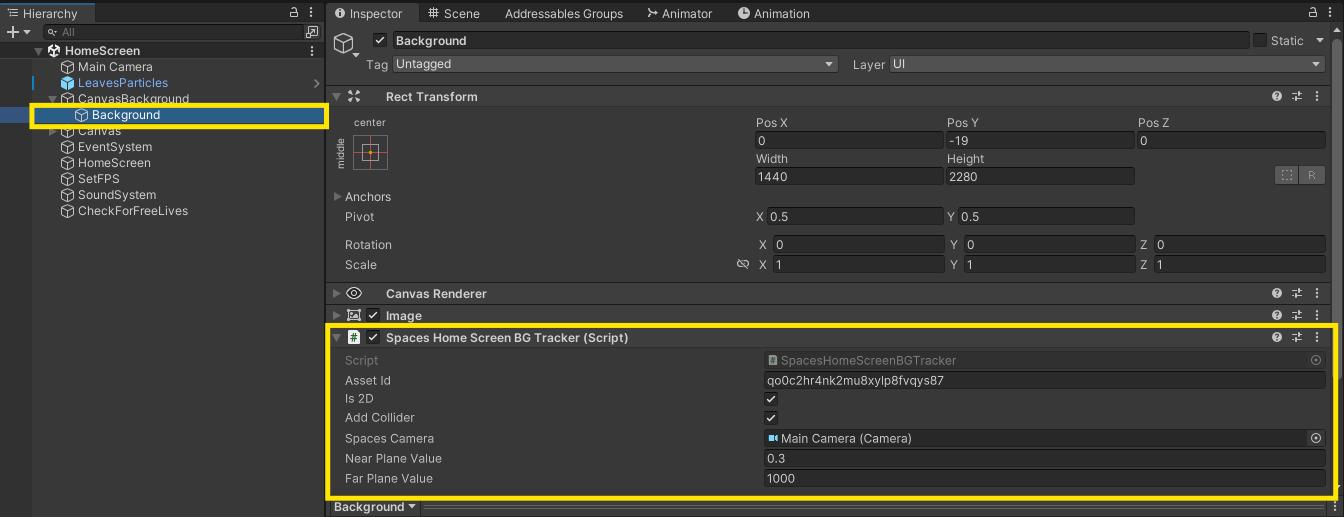Click the Asset Id input field
1344x517 pixels.
[1044, 381]
